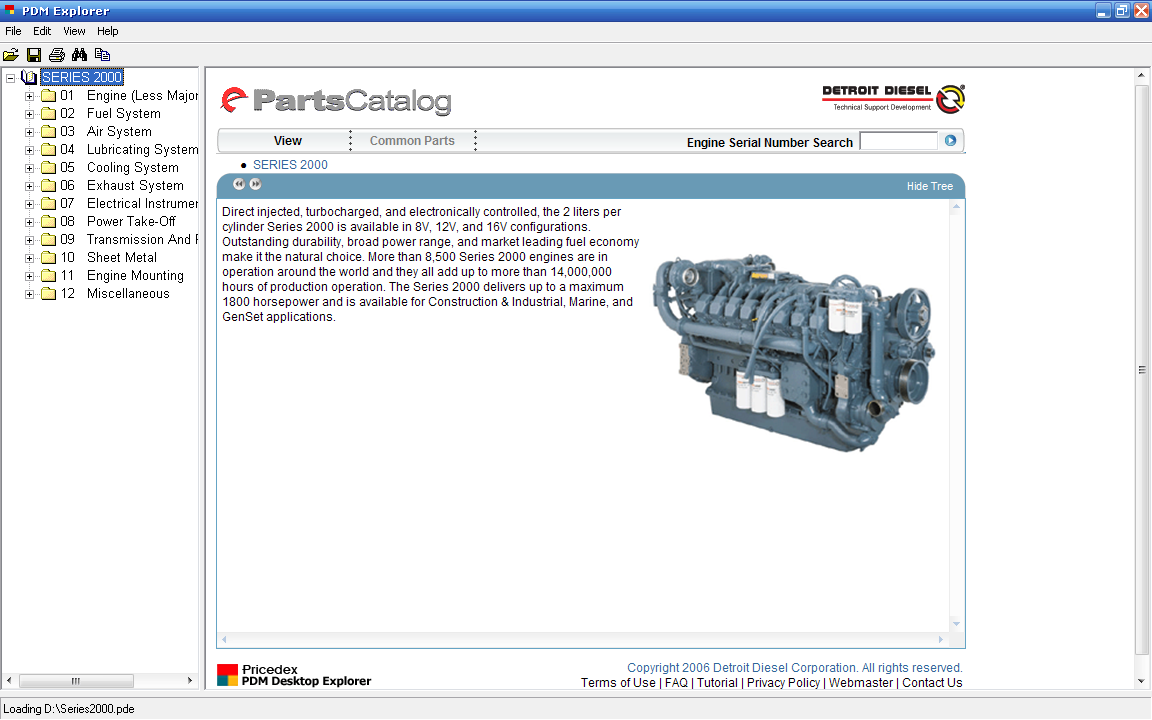The height and width of the screenshot is (720, 1152).
Task: Expand the 04 Lubricating System node
Action: tap(29, 150)
